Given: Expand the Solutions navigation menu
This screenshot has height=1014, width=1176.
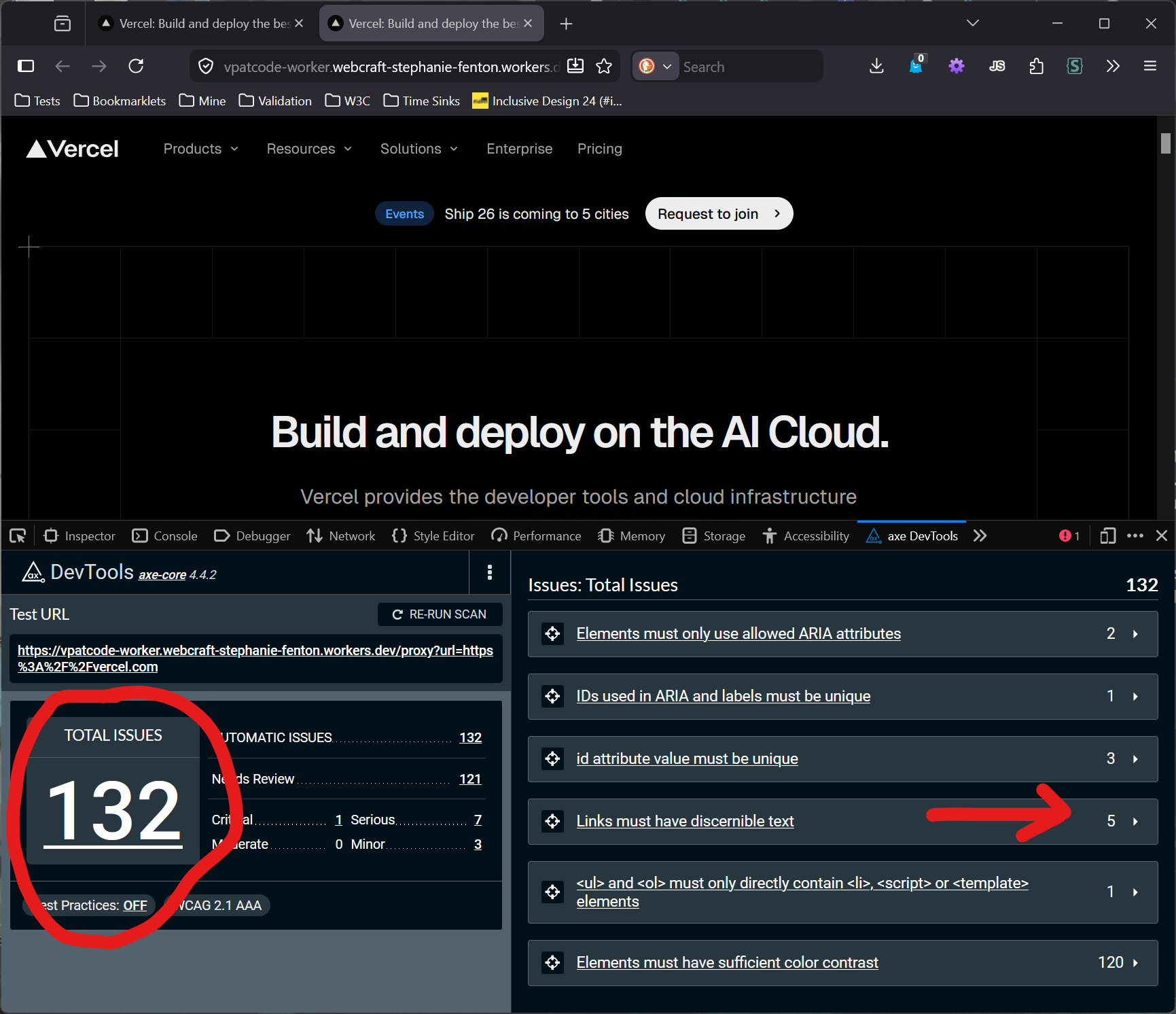Looking at the screenshot, I should click(419, 149).
